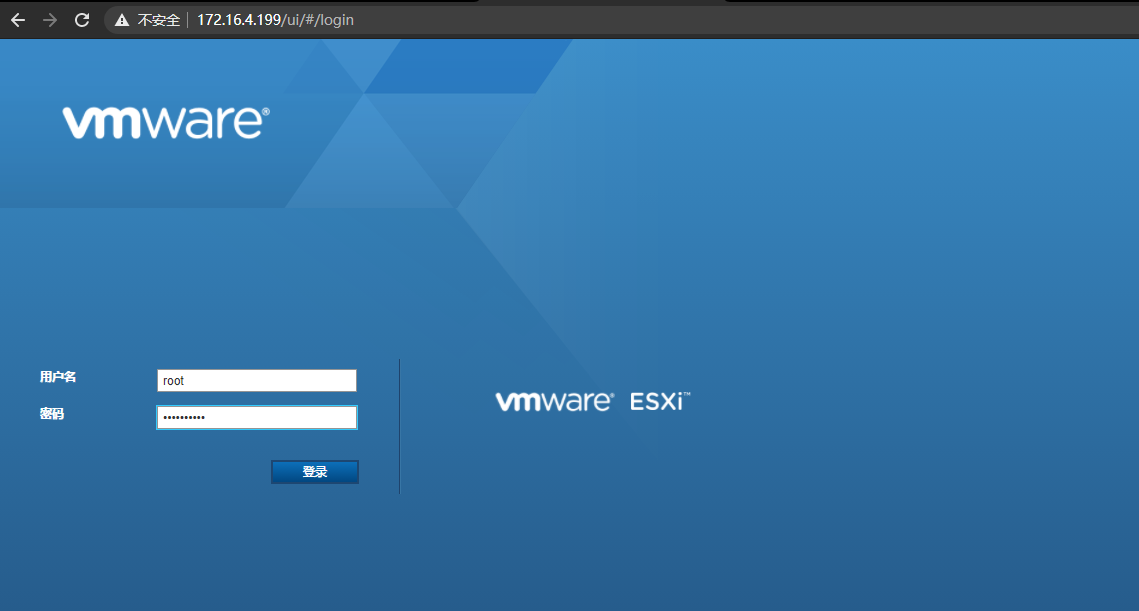Click the 不安全 security warning text

[158, 20]
